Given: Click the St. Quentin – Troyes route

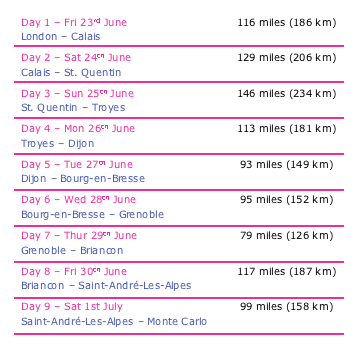Looking at the screenshot, I should pos(73,108).
